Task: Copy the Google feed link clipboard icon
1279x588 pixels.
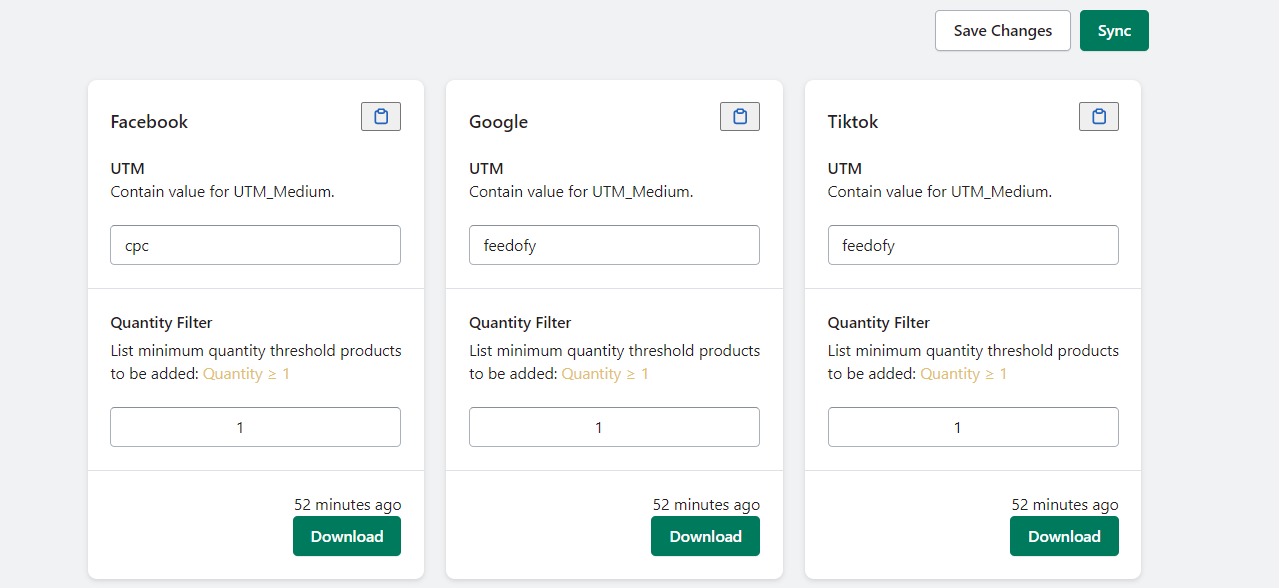Action: point(739,117)
